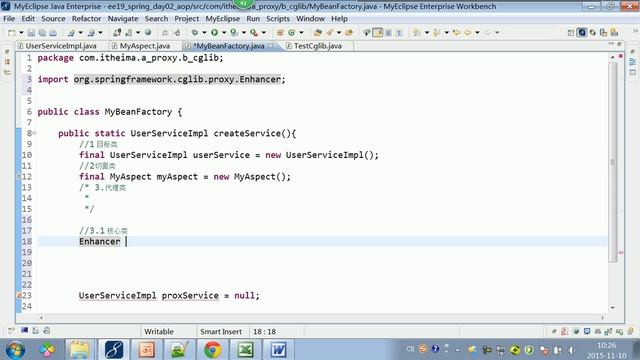This screenshot has width=640, height=360.
Task: Minimize the editor area button
Action: pyautogui.click(x=611, y=44)
